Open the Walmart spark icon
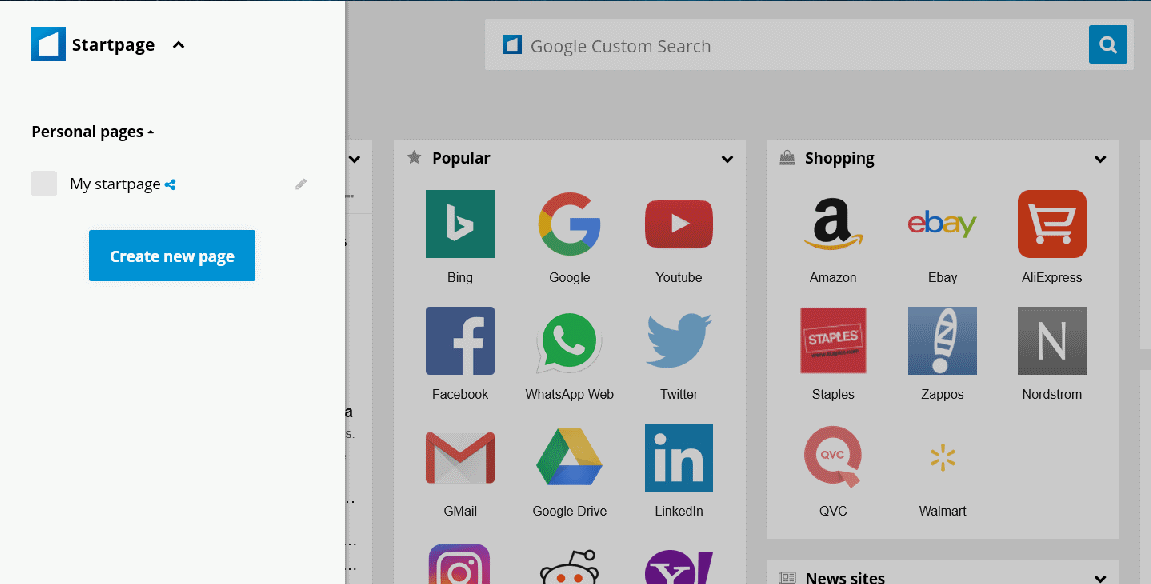This screenshot has height=584, width=1151. click(942, 459)
